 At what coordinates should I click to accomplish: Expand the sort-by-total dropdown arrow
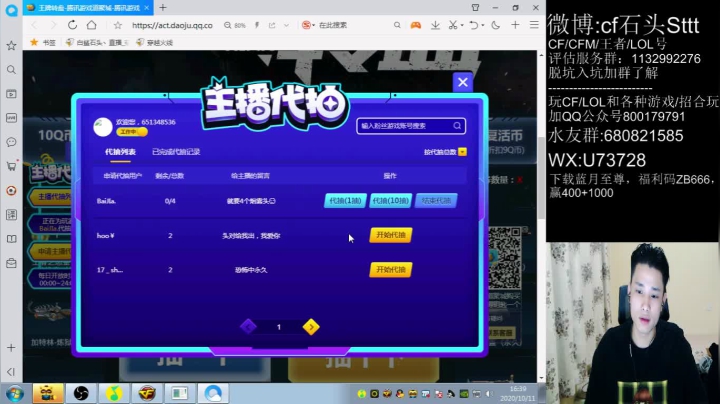coord(462,152)
